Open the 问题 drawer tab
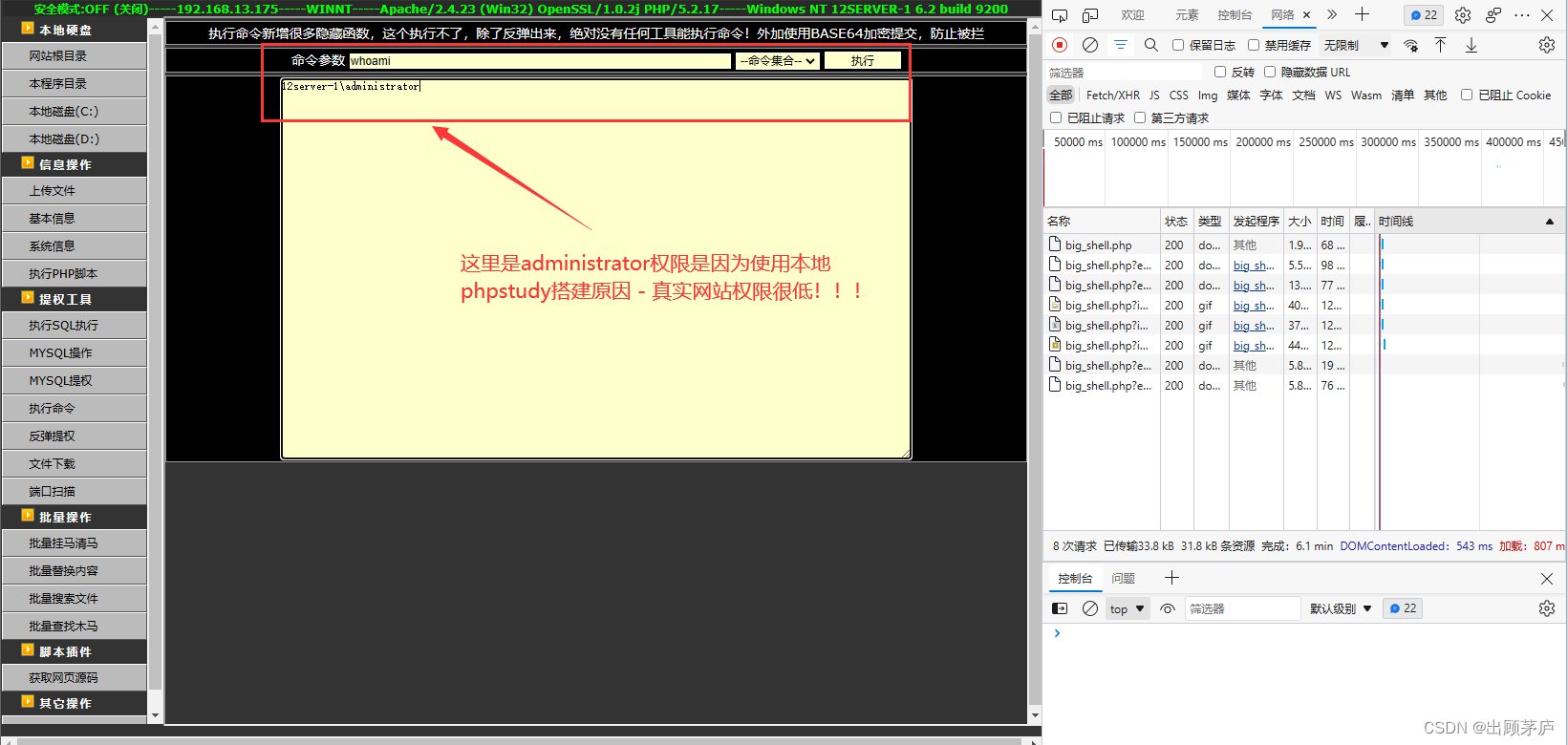 click(1123, 579)
